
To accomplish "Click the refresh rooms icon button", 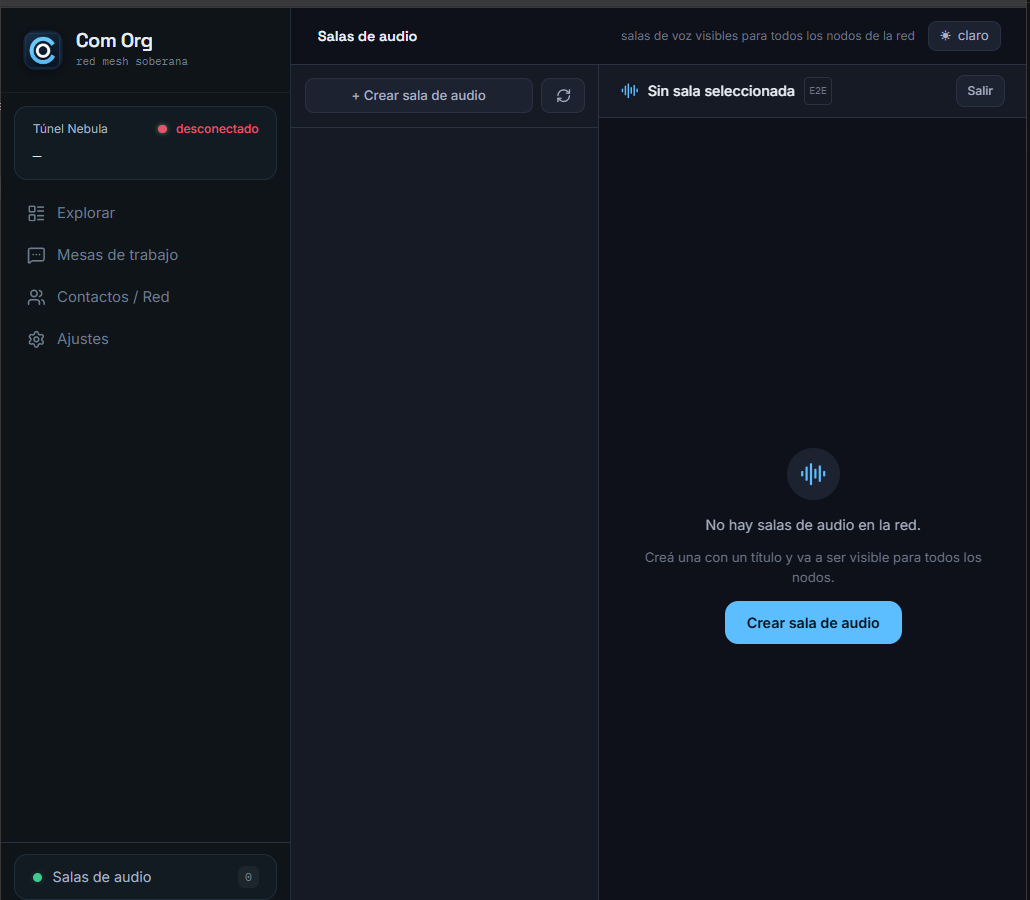I will (x=563, y=96).
